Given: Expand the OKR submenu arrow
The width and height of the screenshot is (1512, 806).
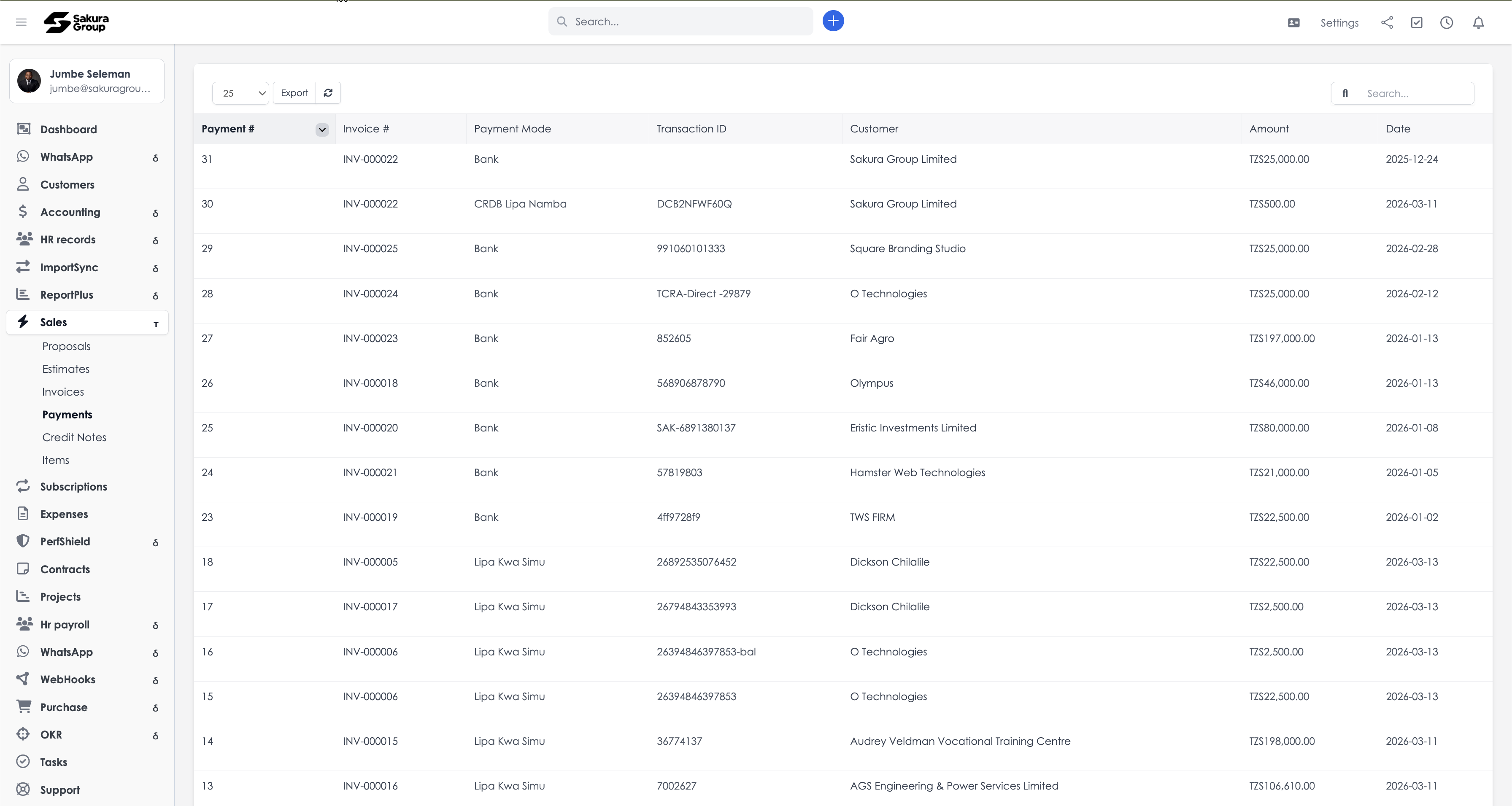Looking at the screenshot, I should click(x=156, y=736).
